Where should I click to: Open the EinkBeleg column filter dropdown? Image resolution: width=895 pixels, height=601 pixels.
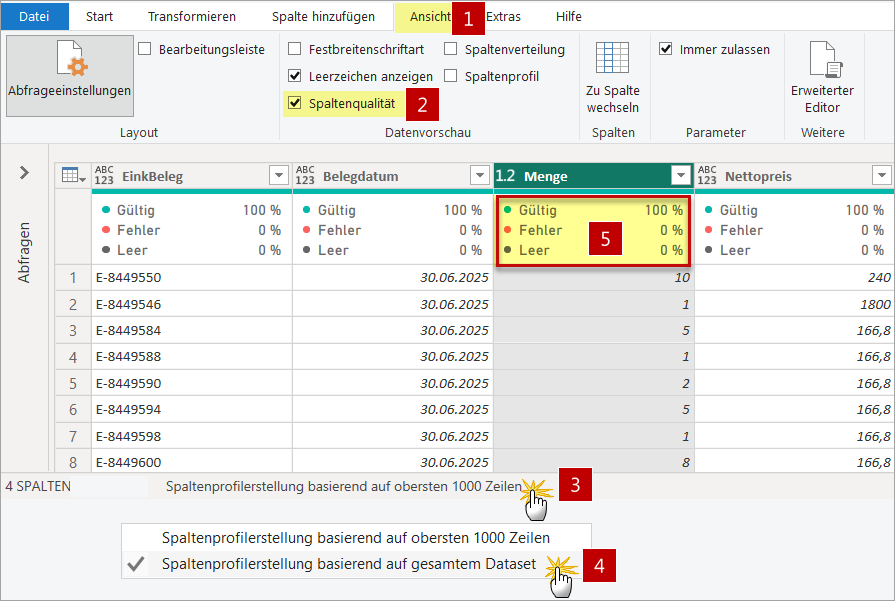pyautogui.click(x=279, y=176)
